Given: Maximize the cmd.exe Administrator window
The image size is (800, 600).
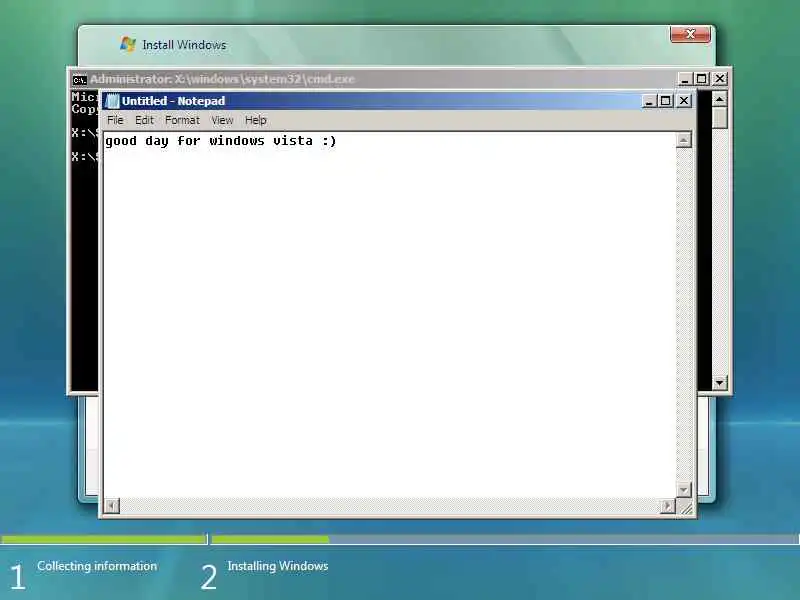Looking at the screenshot, I should [x=702, y=79].
